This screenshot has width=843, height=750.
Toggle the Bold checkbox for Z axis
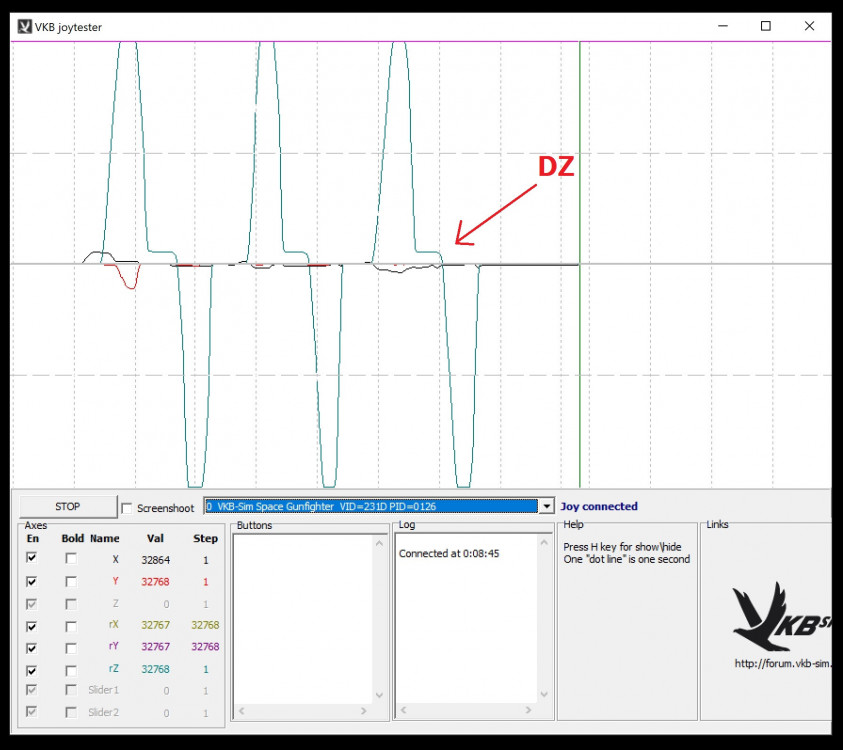[x=71, y=604]
